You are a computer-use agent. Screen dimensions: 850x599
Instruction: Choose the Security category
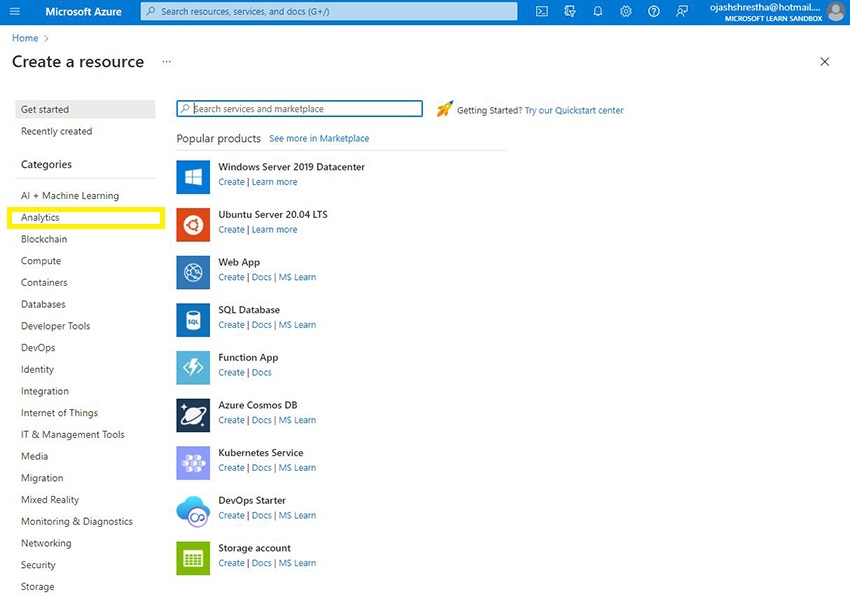coord(38,564)
